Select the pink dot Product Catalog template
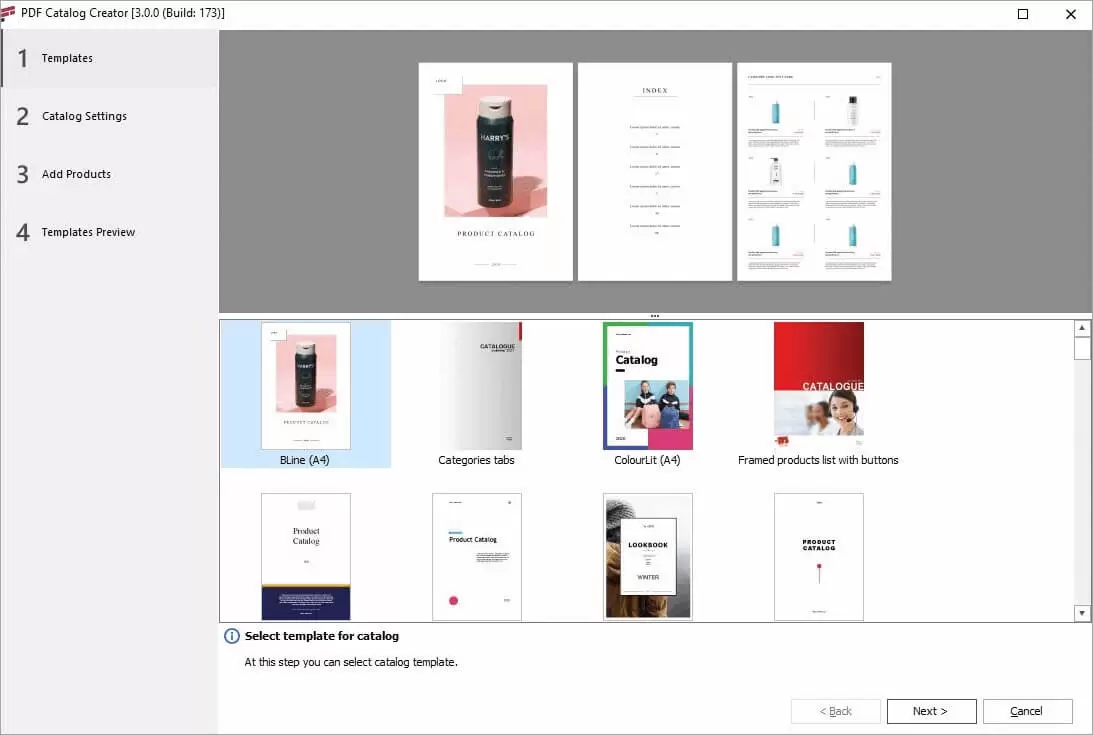The image size is (1093, 735). tap(476, 556)
